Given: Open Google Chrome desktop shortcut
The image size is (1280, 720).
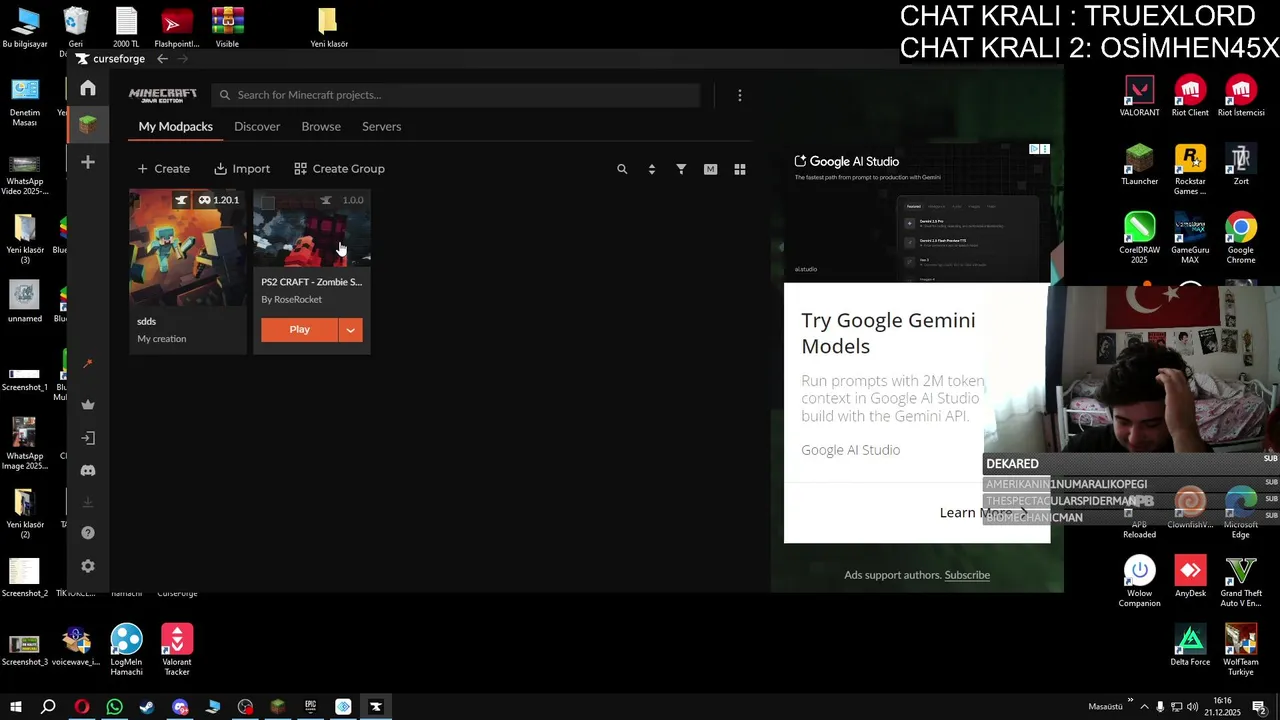Looking at the screenshot, I should point(1241,239).
